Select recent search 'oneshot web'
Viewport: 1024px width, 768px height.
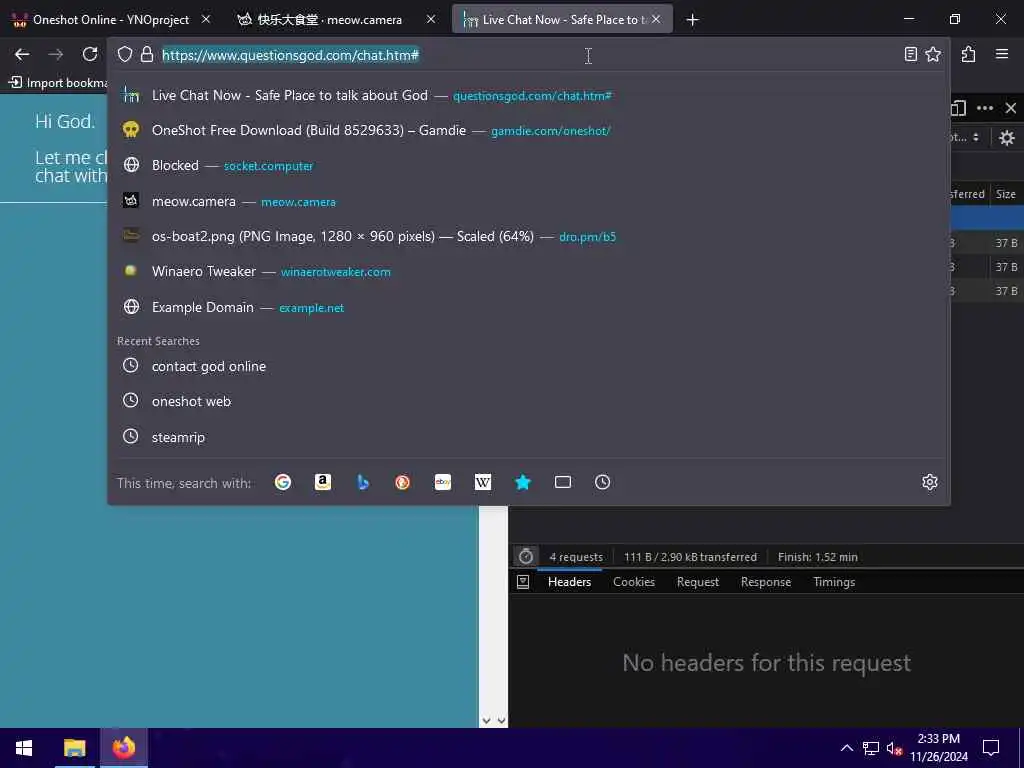coord(528,402)
